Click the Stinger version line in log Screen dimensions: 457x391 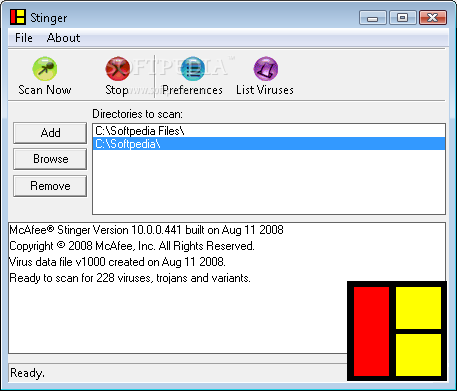coord(146,230)
